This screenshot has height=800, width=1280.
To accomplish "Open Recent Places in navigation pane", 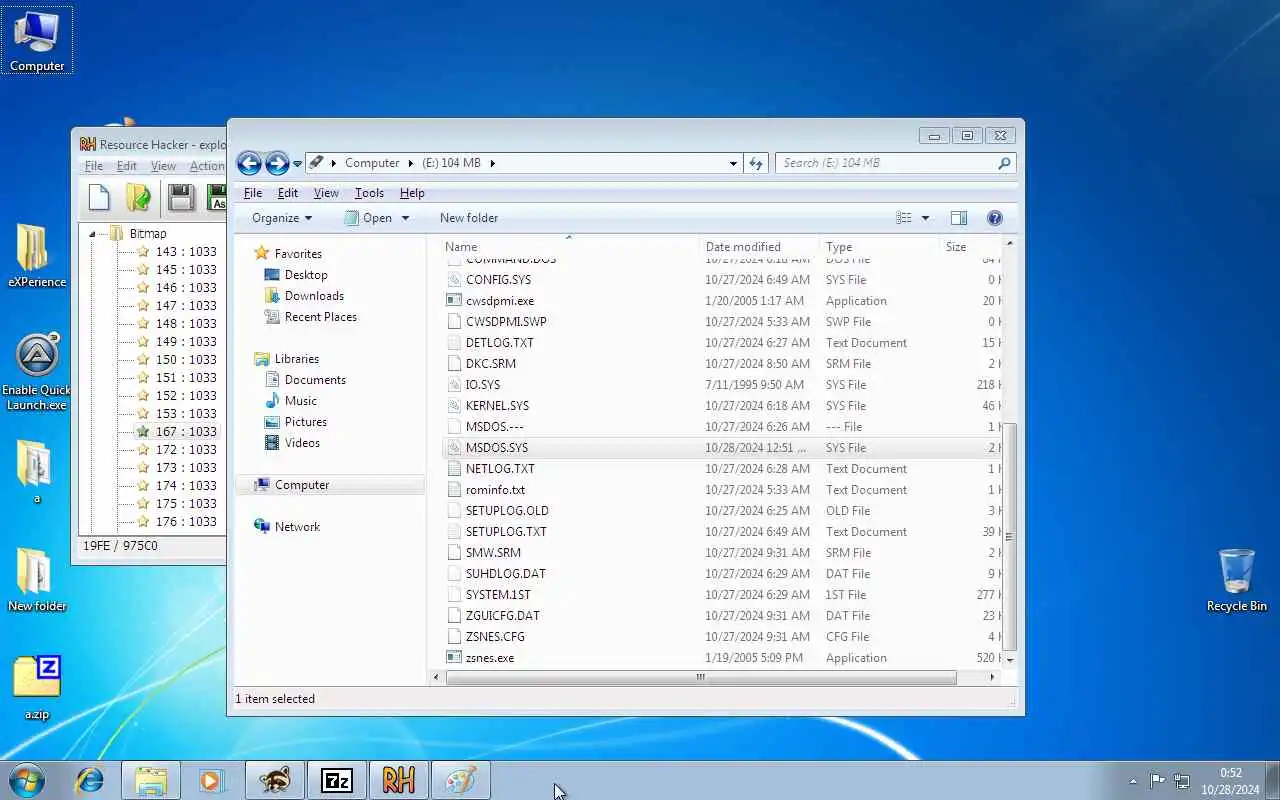I will pos(320,317).
